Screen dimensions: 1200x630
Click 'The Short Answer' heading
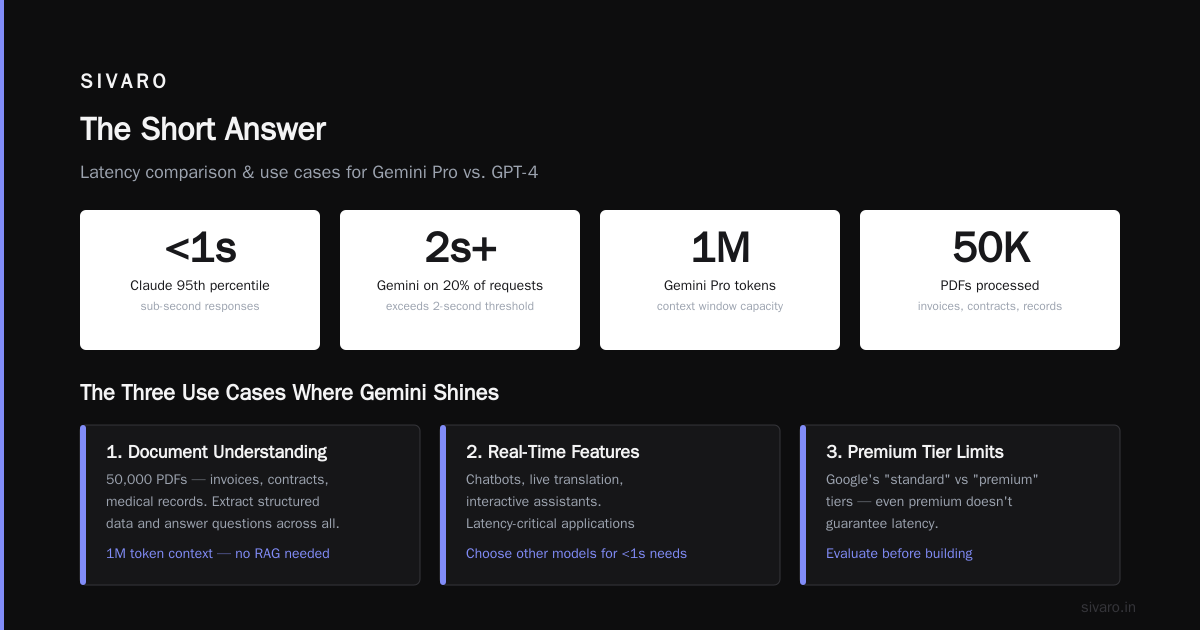(203, 129)
